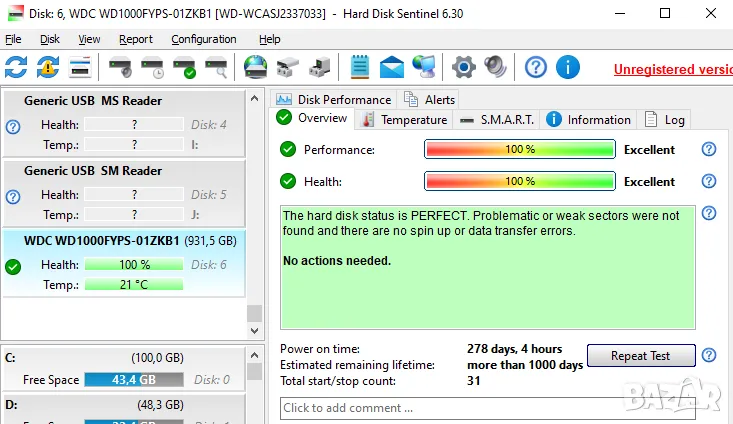Image resolution: width=733 pixels, height=424 pixels.
Task: Open the Disk Performance tab
Action: (x=334, y=99)
